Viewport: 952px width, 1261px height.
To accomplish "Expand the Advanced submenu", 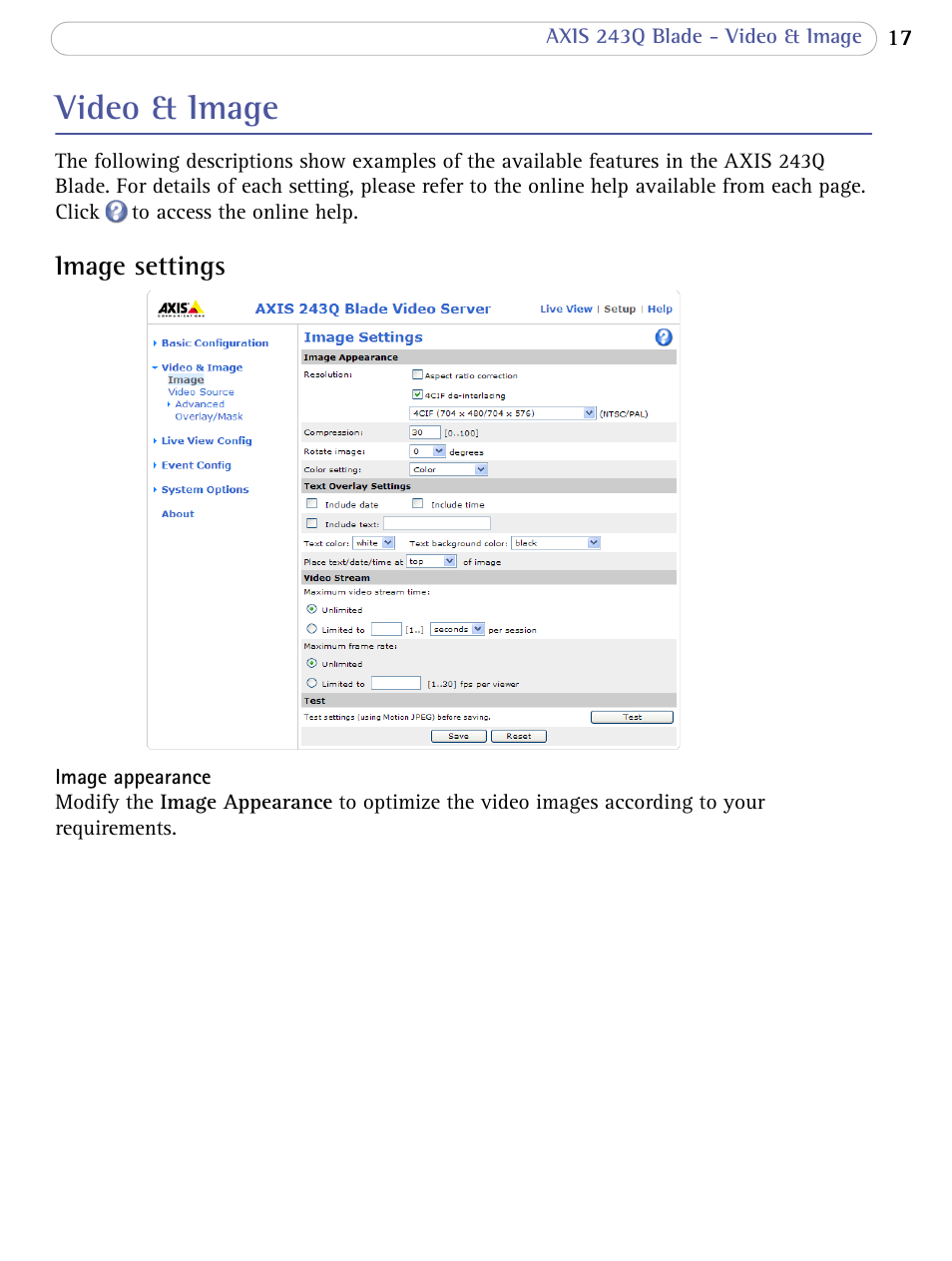I will (199, 404).
